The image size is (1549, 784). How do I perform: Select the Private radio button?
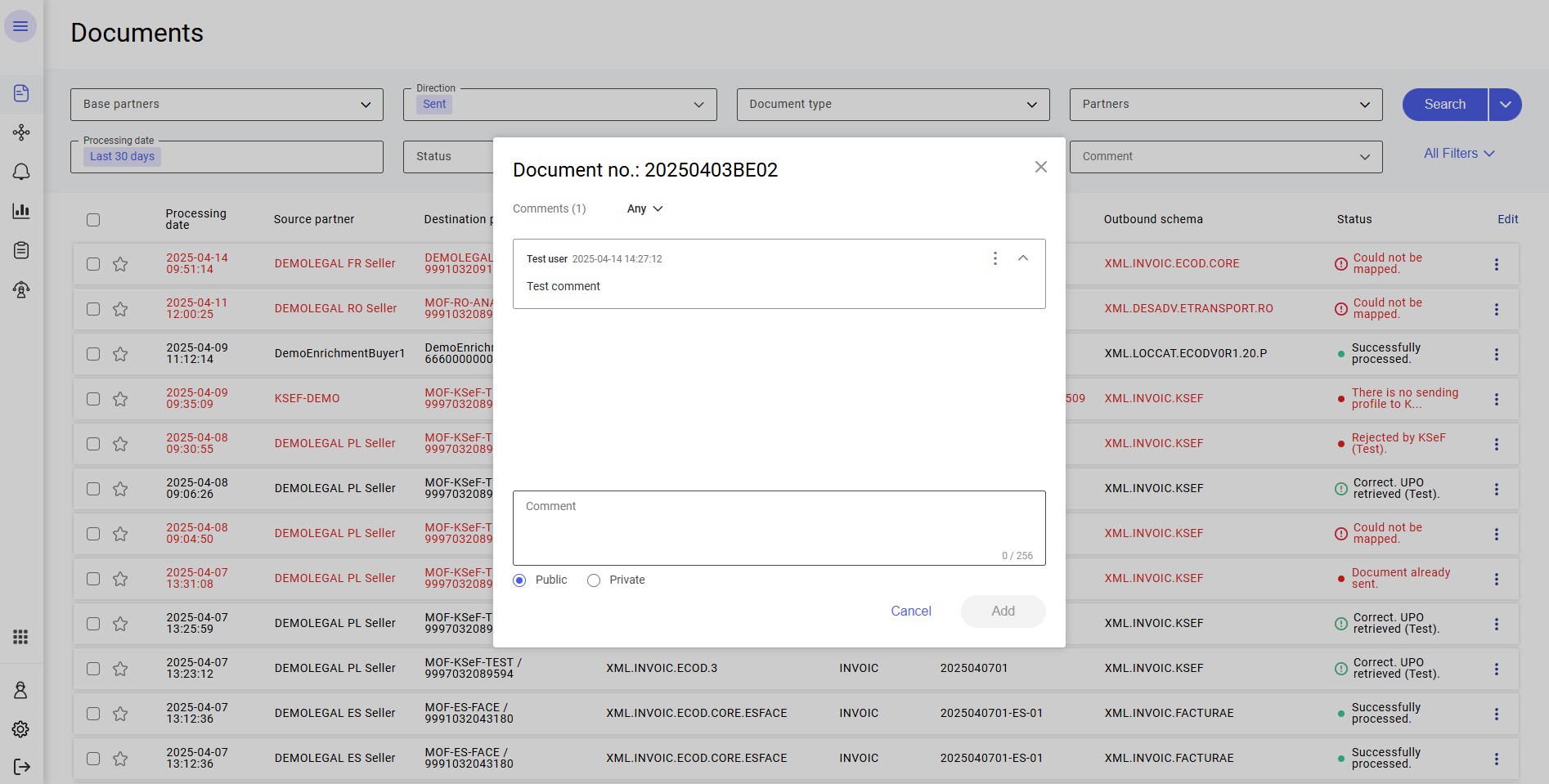[x=594, y=580]
